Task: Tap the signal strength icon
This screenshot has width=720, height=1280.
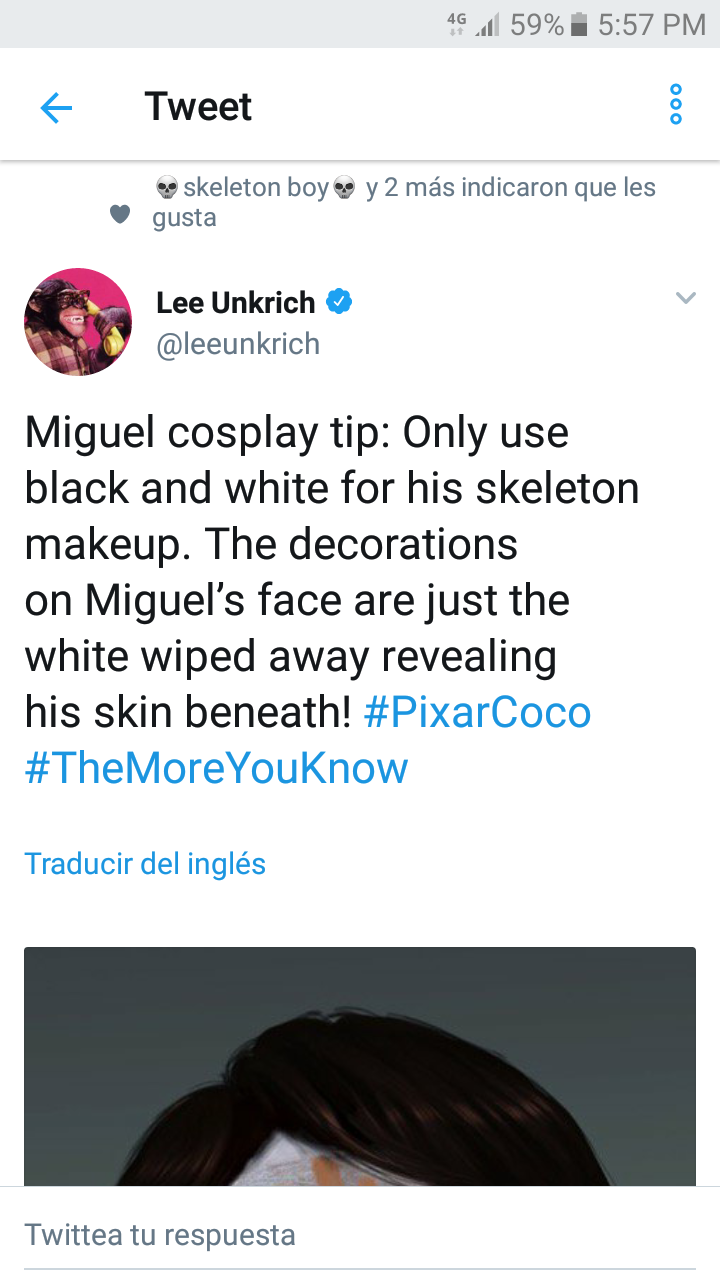Action: coord(488,26)
